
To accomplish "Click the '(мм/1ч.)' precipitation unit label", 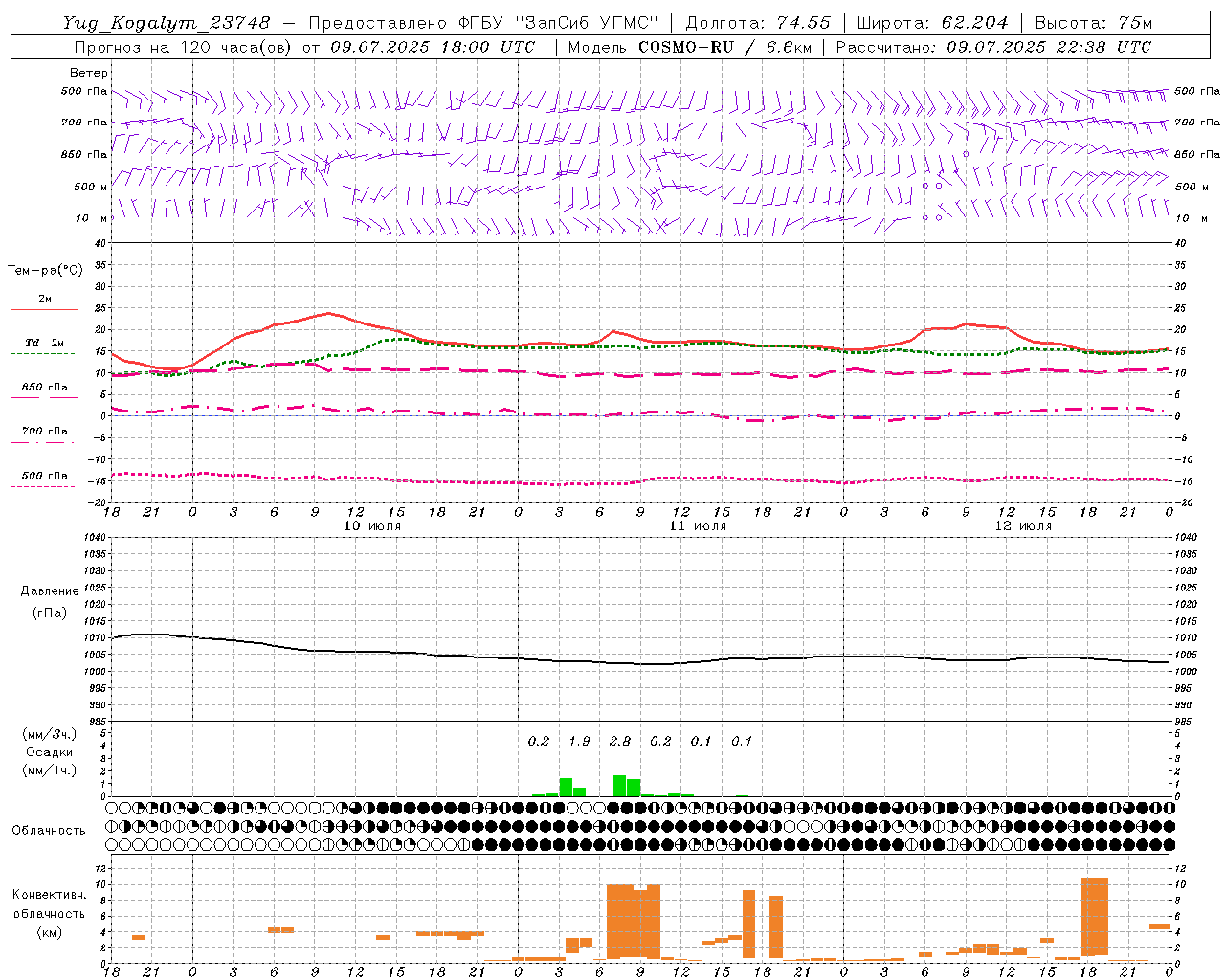I will coord(50,770).
